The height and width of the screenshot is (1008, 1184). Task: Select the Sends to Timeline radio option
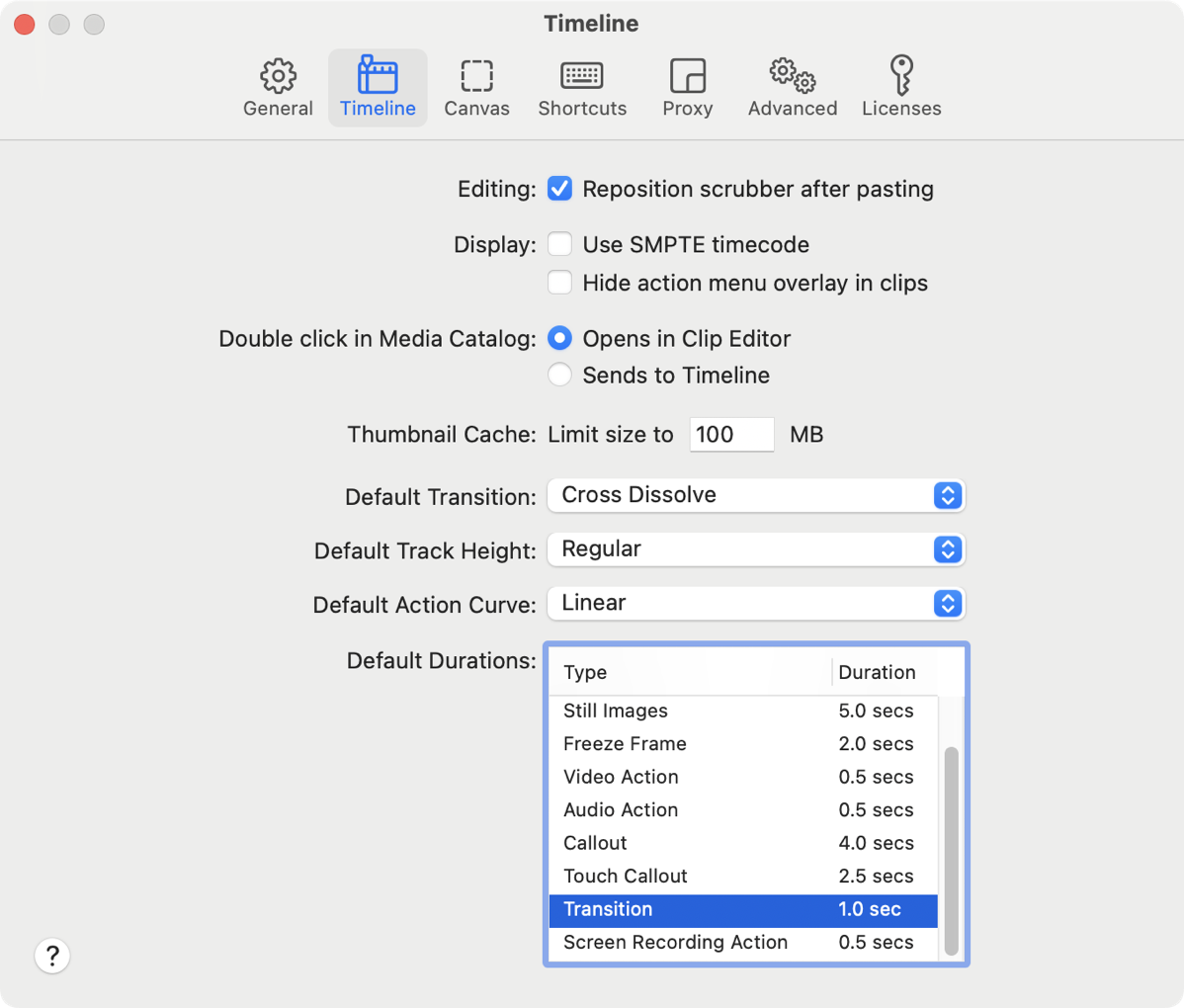coord(560,376)
